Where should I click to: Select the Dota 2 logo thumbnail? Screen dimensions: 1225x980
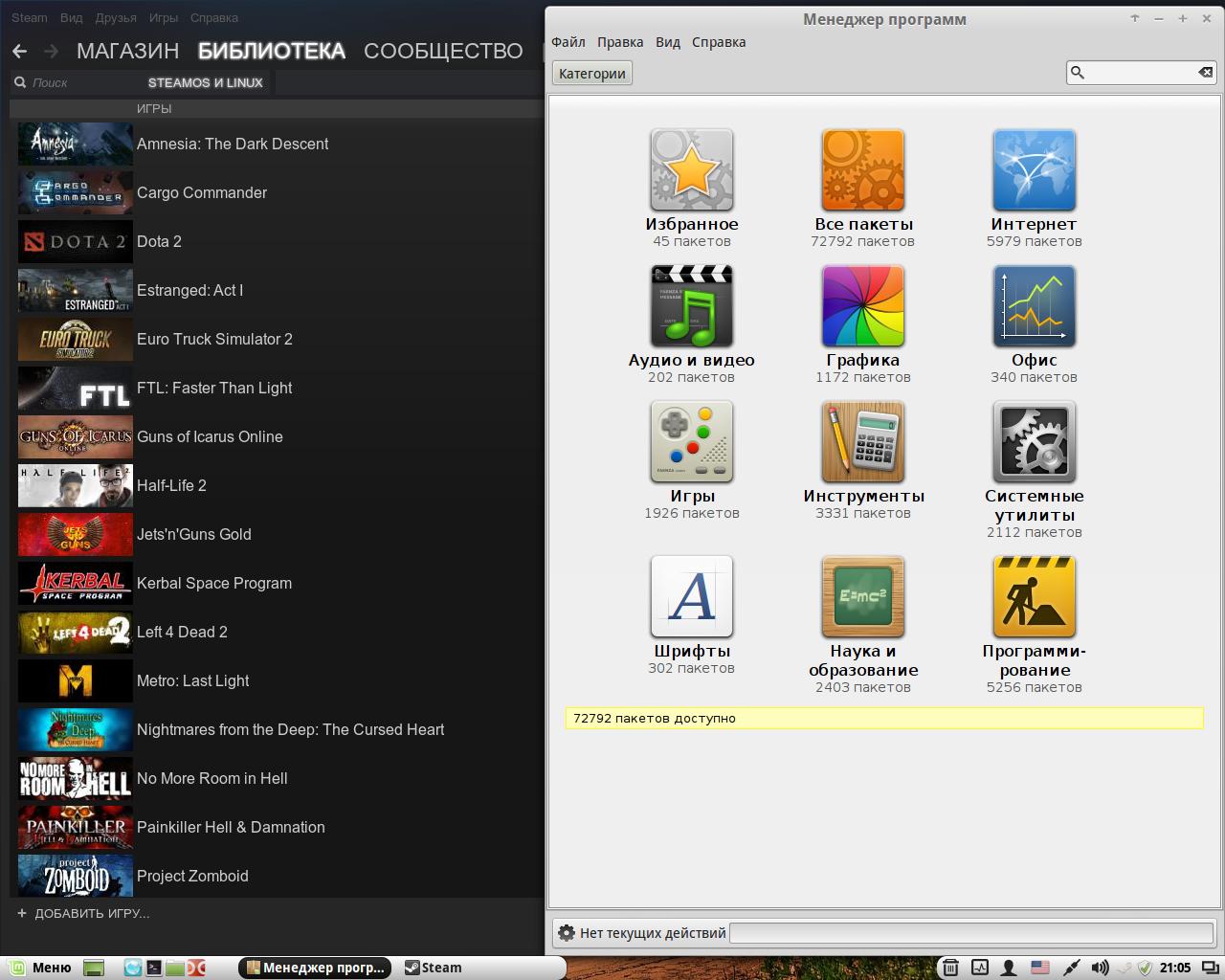click(x=76, y=242)
